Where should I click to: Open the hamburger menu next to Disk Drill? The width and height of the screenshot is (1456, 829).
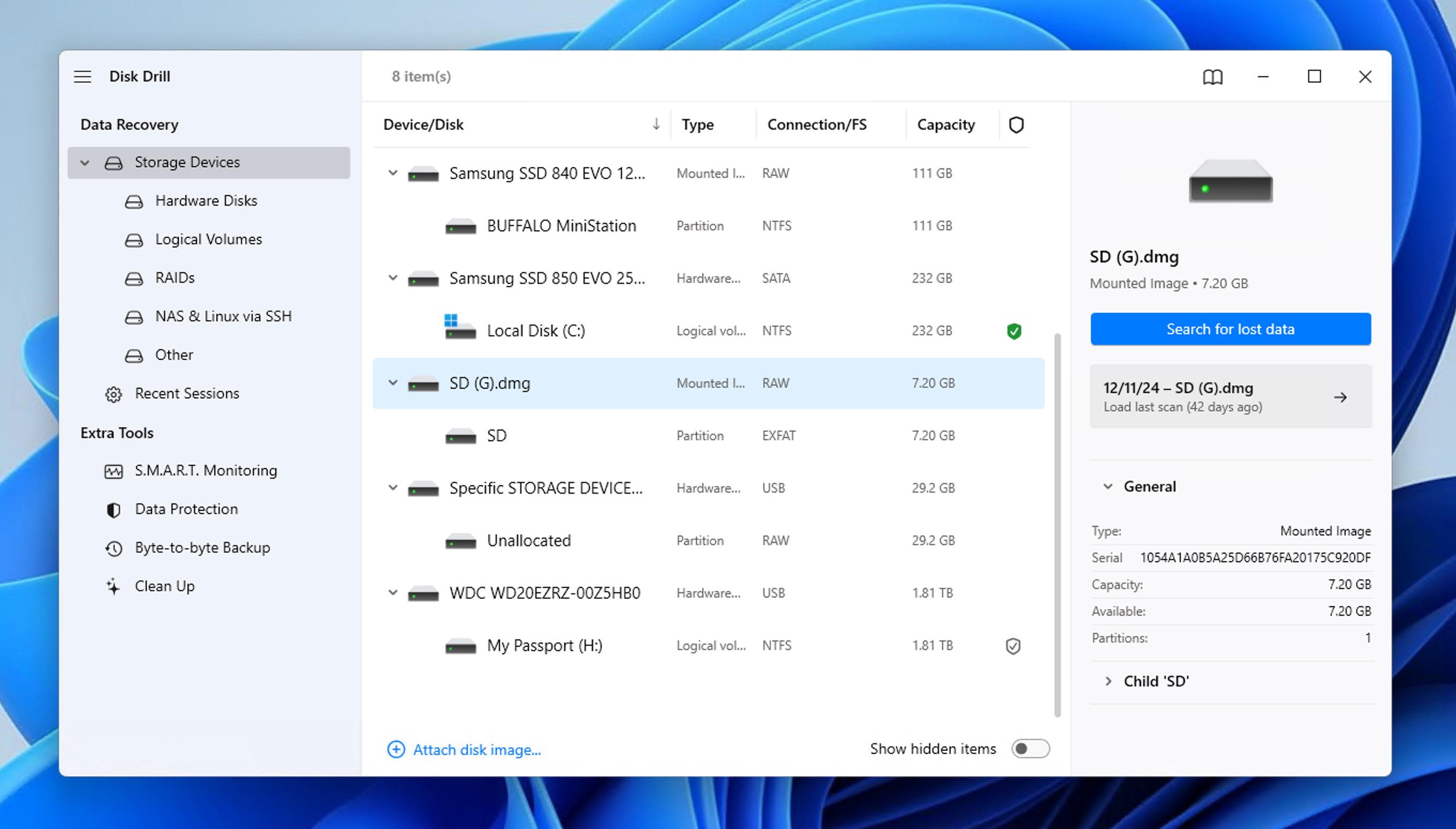82,77
